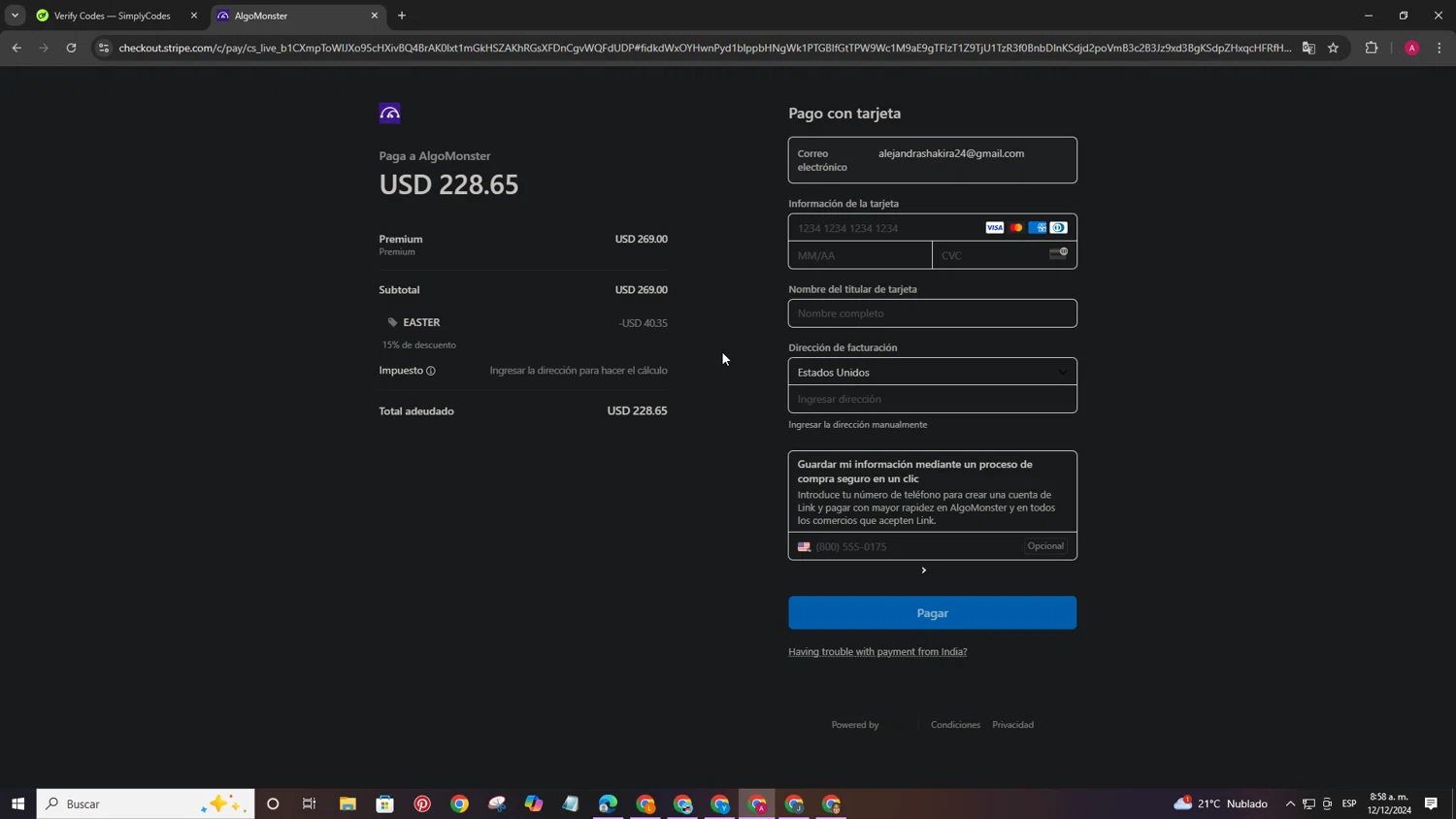The image size is (1456, 819).
Task: Click the EASTER coupon tag icon
Action: click(x=392, y=322)
